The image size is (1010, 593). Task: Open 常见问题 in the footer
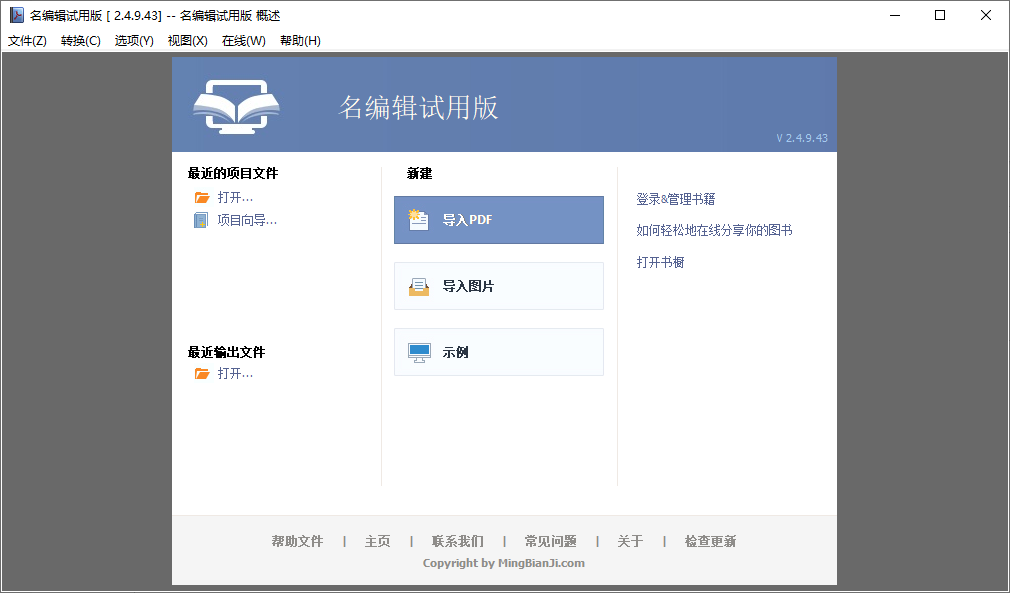[x=550, y=541]
